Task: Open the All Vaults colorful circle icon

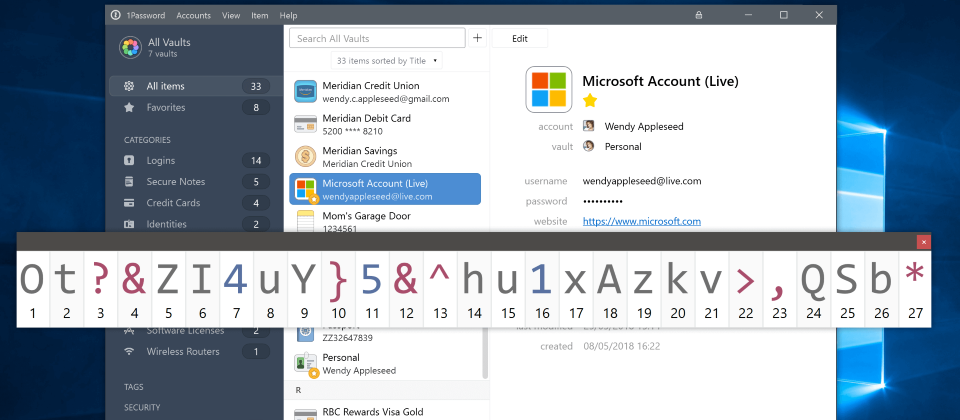Action: [x=130, y=47]
